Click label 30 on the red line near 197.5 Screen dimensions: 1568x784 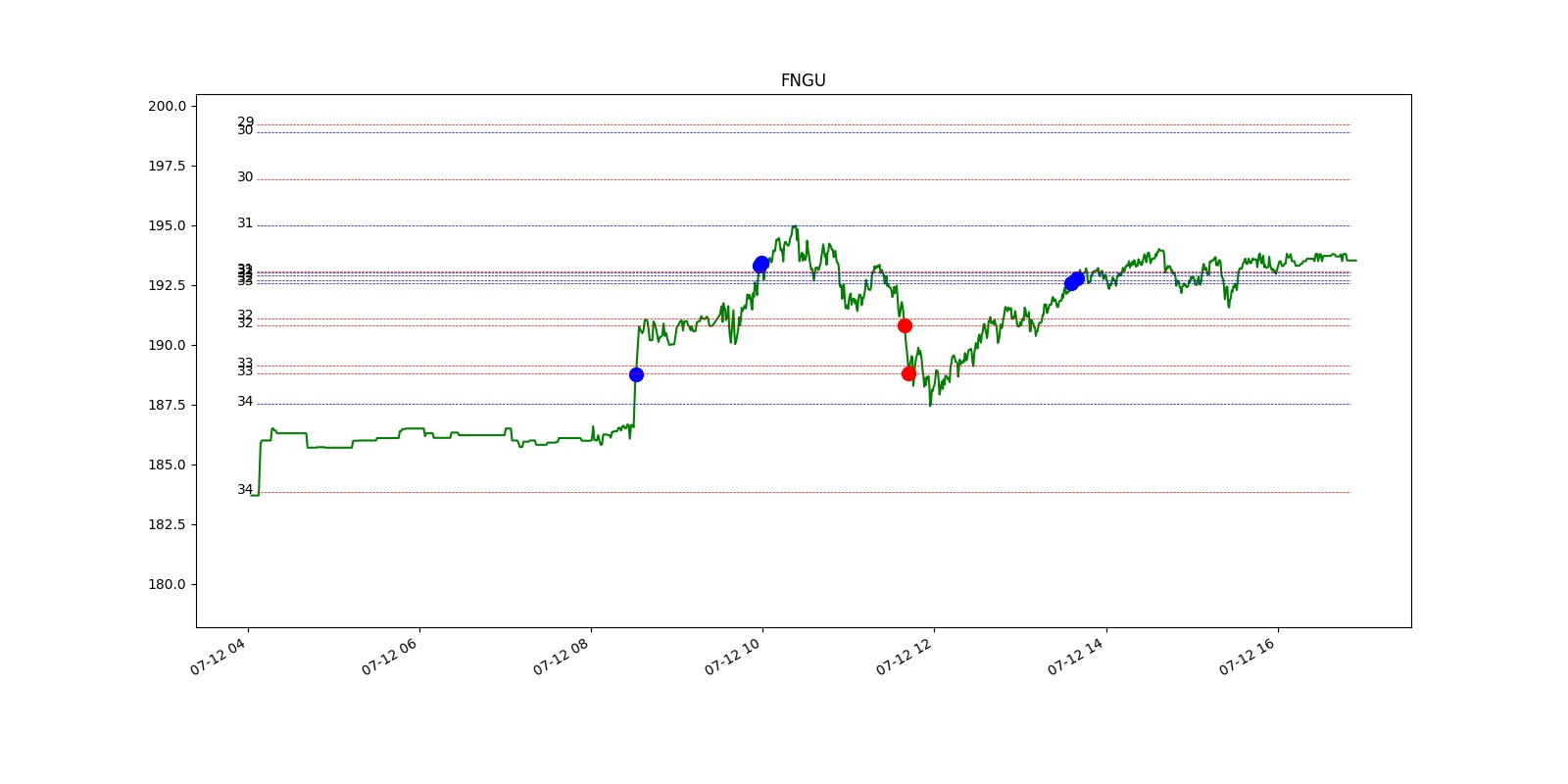[245, 177]
